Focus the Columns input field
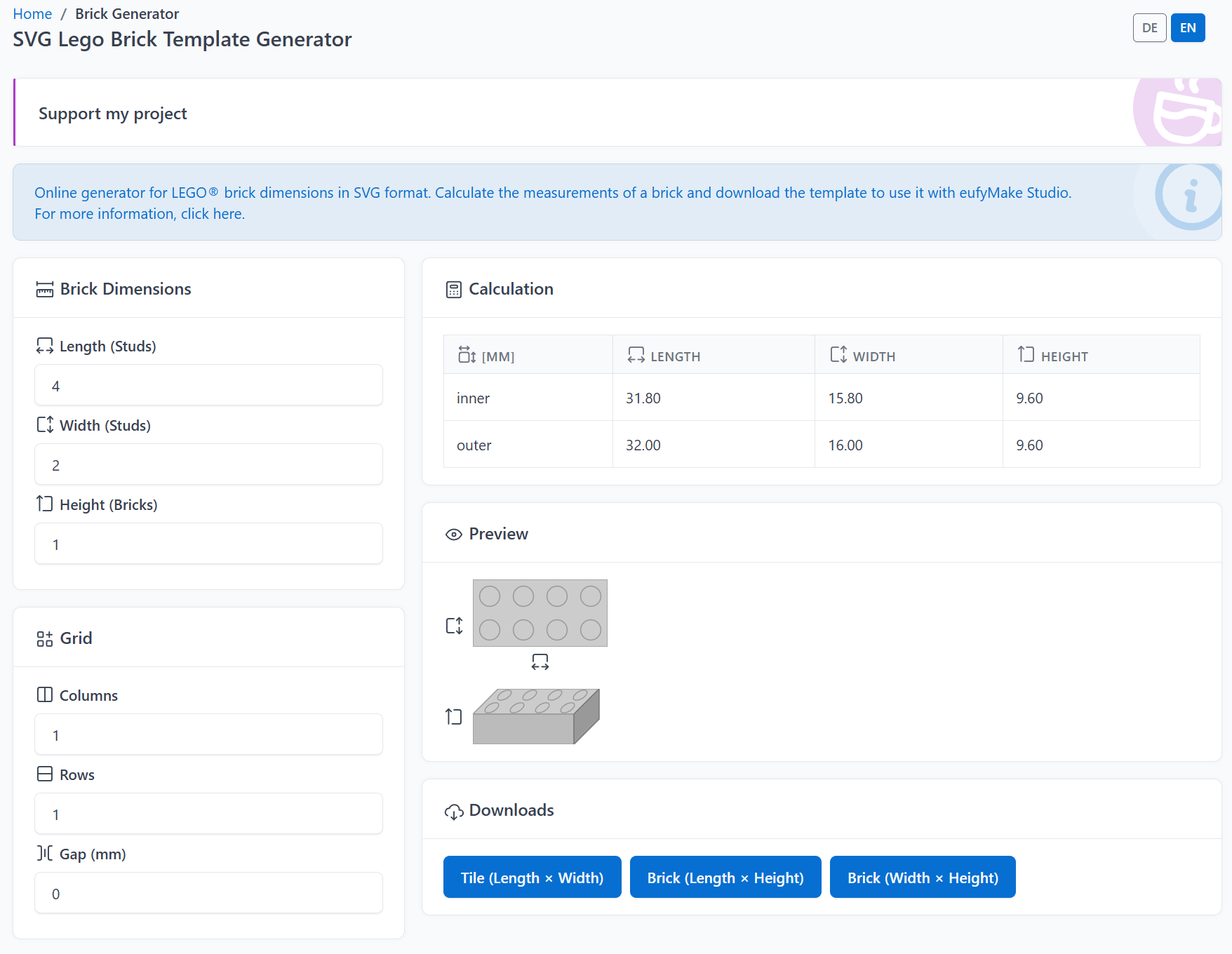This screenshot has width=1232, height=954. point(208,734)
